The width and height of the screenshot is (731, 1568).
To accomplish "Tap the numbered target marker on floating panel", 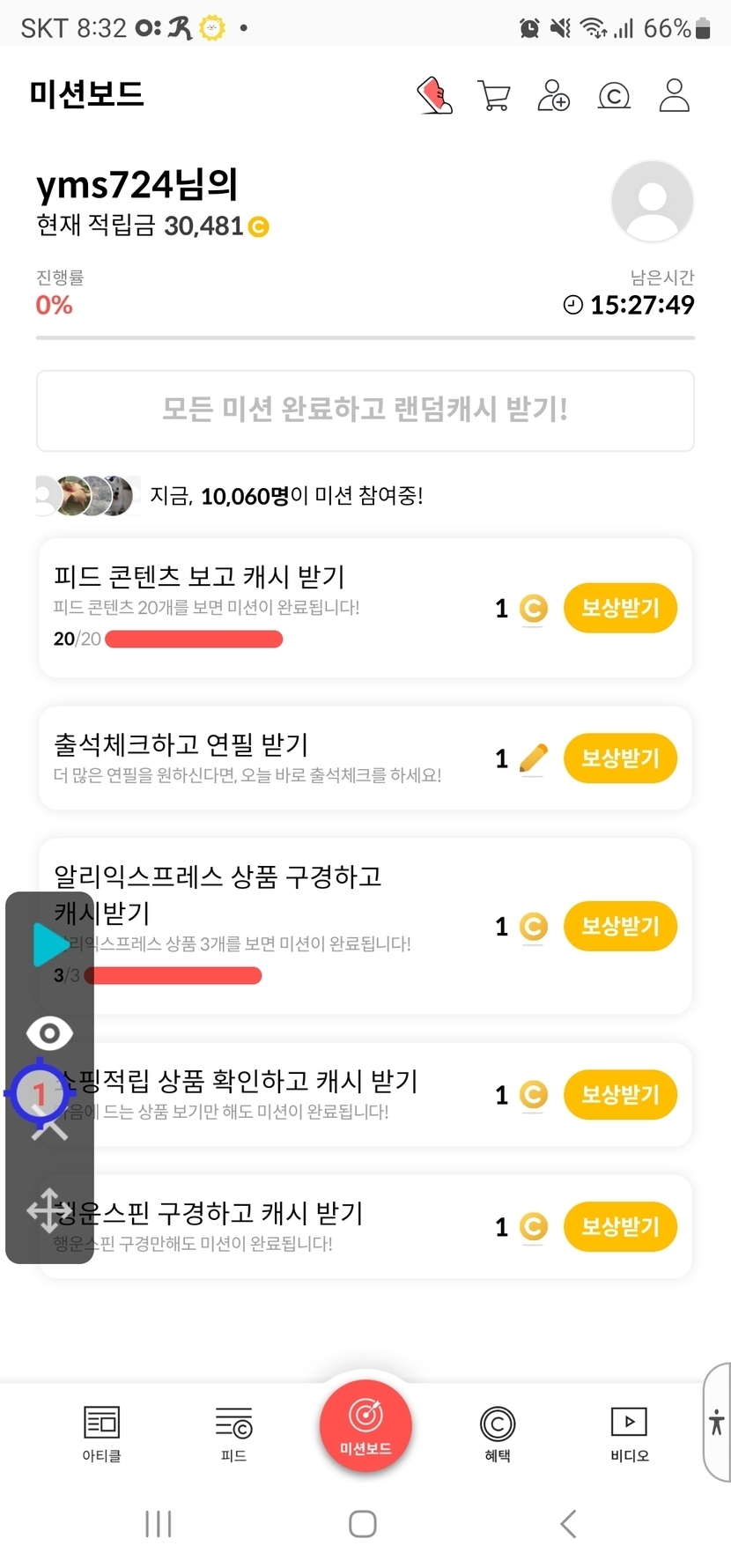I will tap(39, 1094).
